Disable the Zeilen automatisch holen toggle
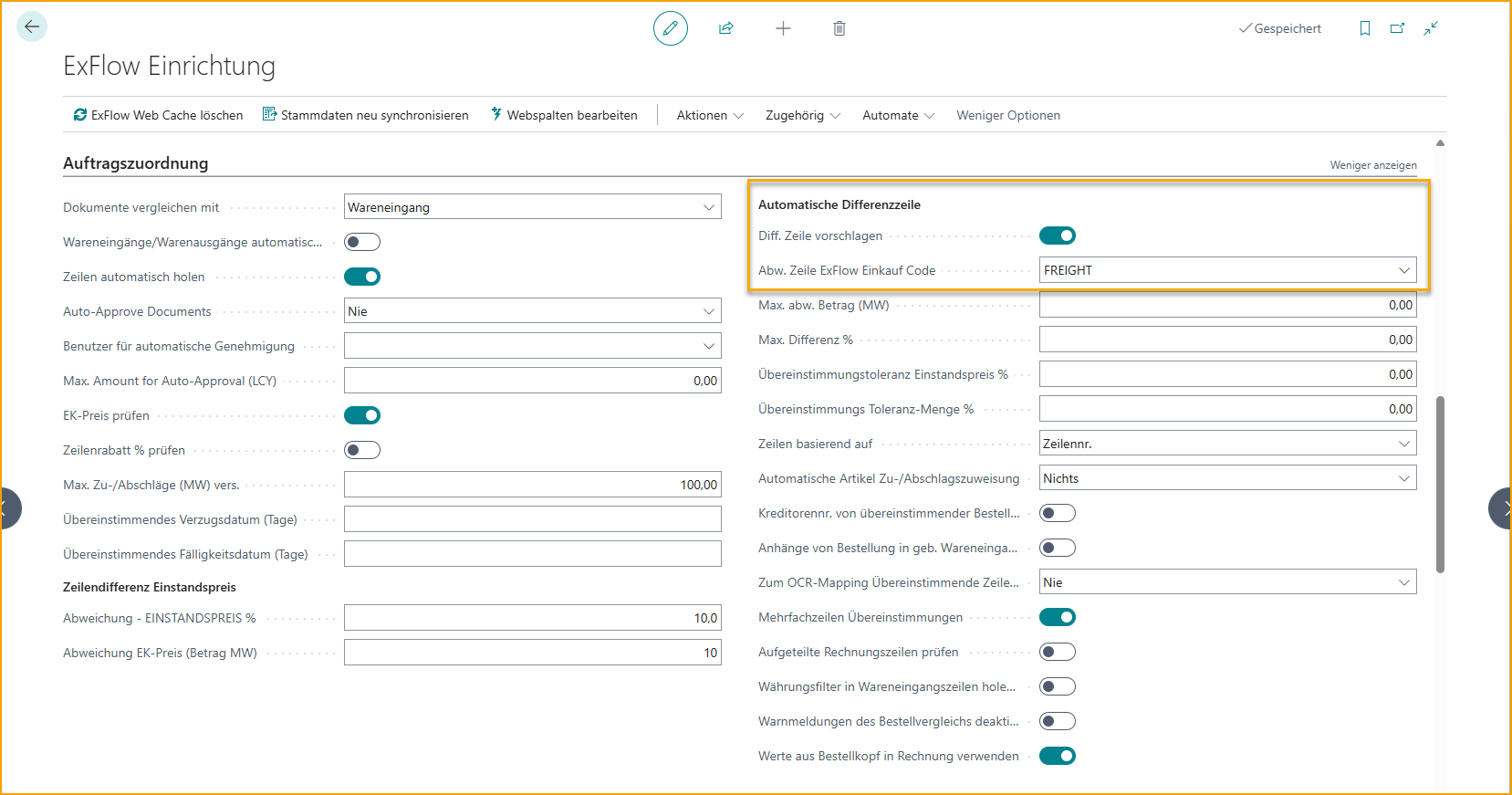Viewport: 1512px width, 795px height. 362,277
